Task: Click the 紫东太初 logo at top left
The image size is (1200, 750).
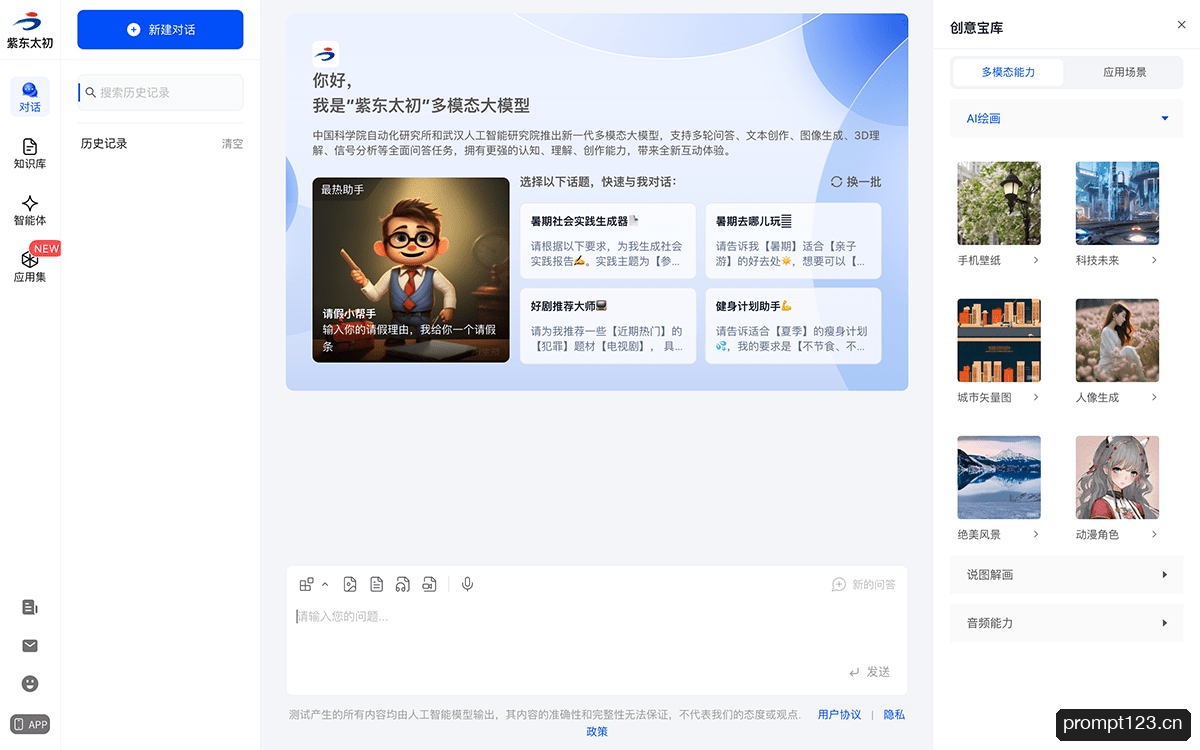Action: pyautogui.click(x=30, y=30)
